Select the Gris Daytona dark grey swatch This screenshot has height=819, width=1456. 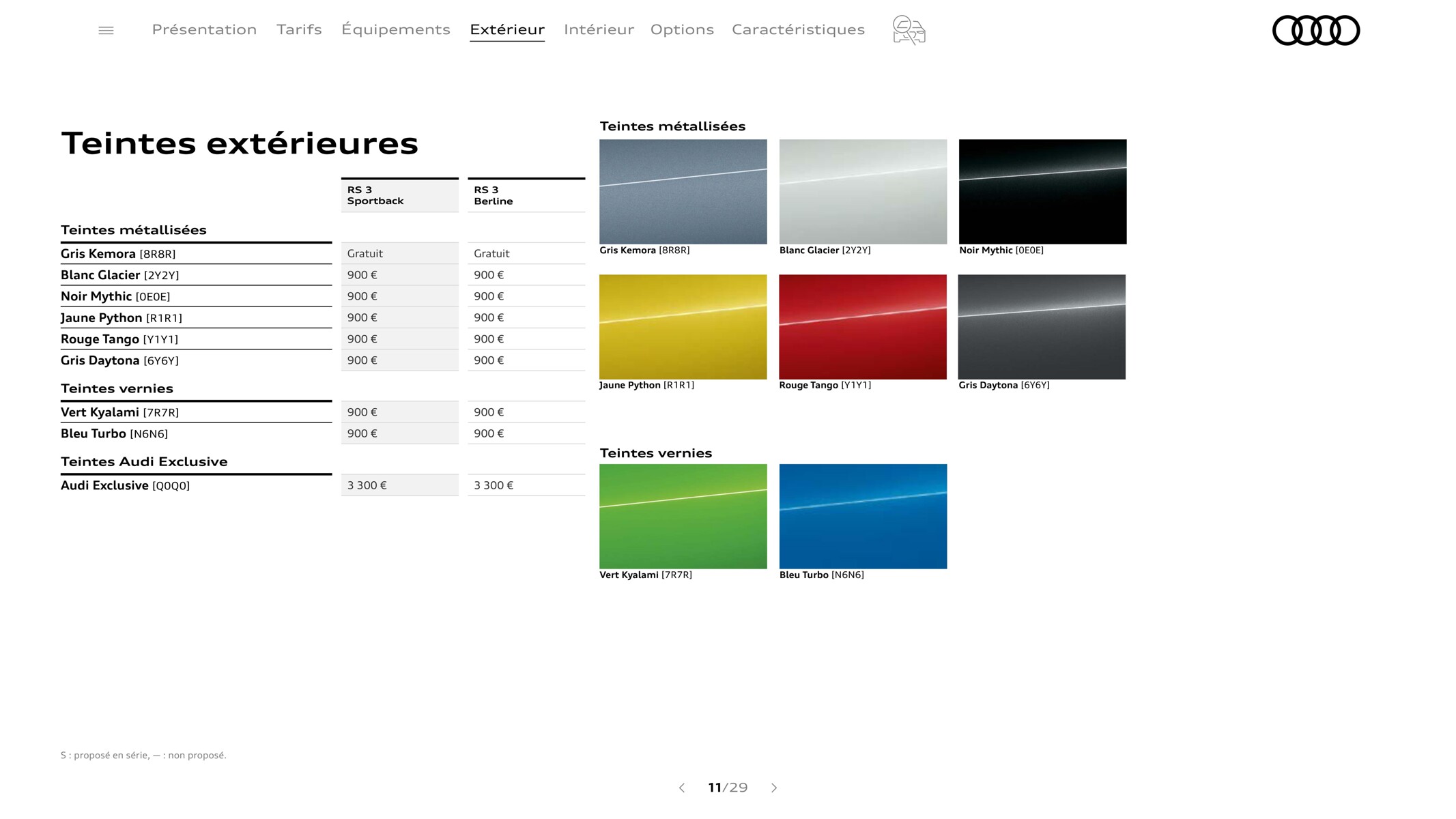[x=1042, y=327]
